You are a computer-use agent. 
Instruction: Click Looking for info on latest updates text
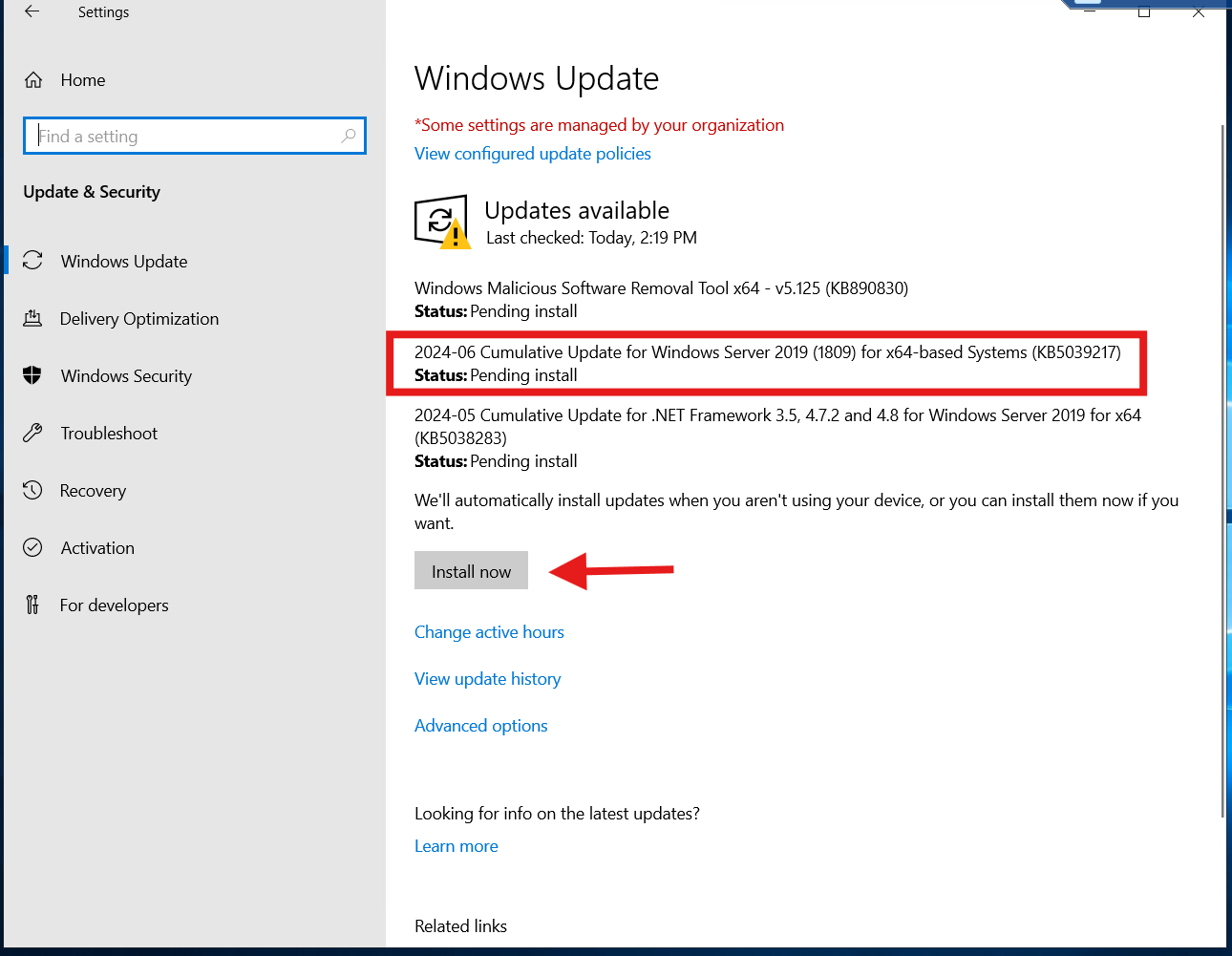coord(557,814)
